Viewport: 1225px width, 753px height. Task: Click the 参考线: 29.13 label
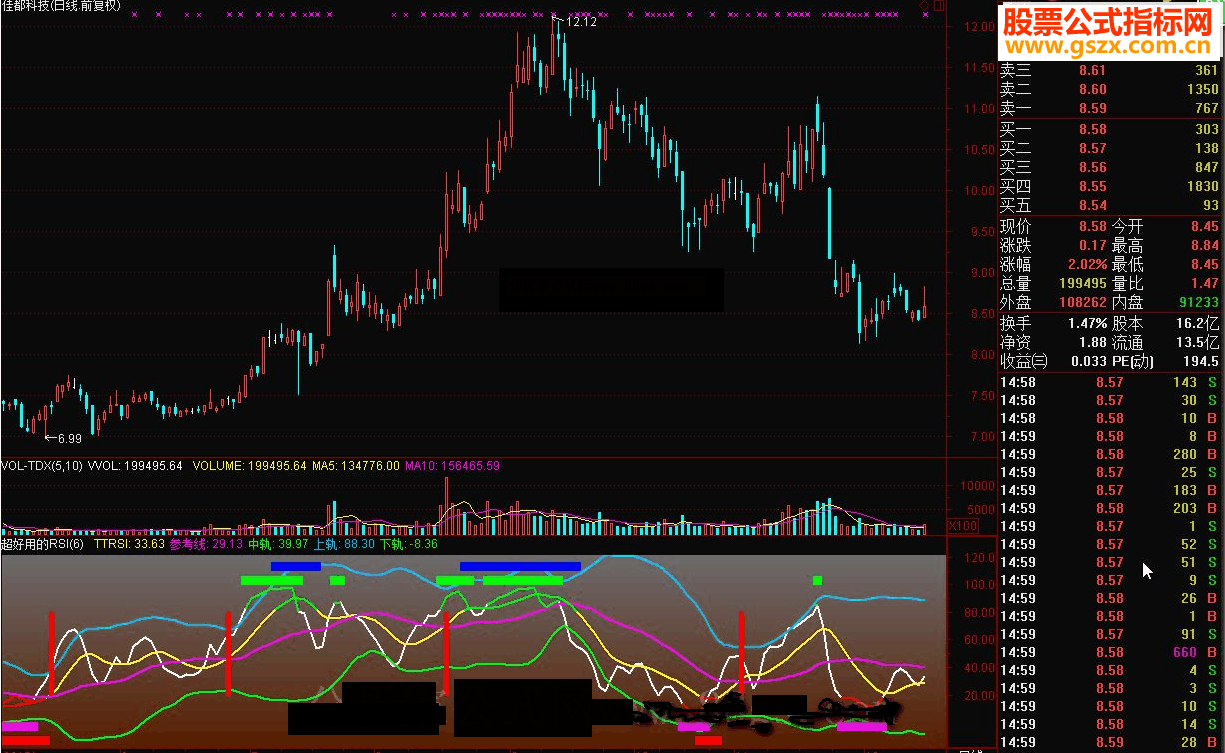[207, 544]
